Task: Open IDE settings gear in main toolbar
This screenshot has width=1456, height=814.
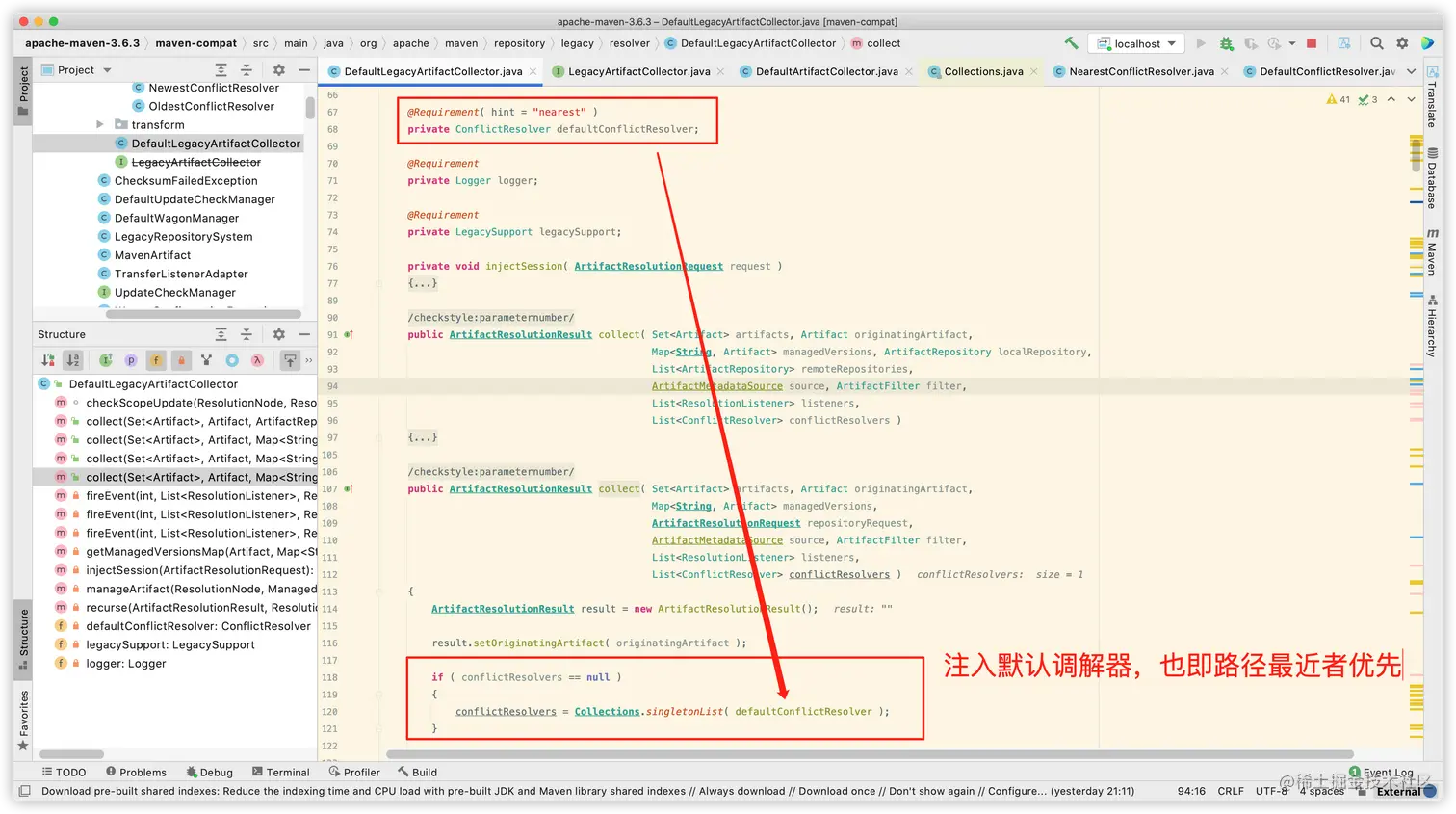Action: [1402, 43]
